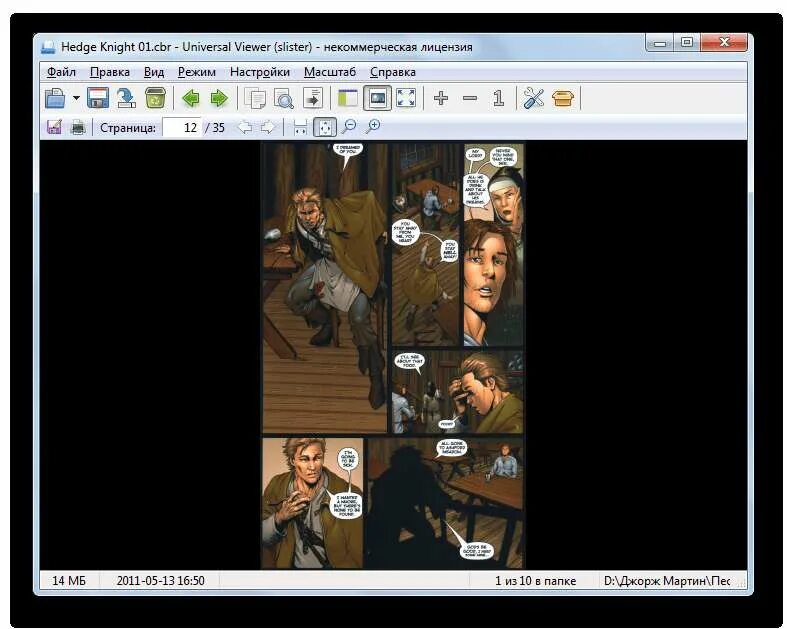Toggle the navigation panel icon
Image resolution: width=787 pixels, height=629 pixels.
coord(348,98)
